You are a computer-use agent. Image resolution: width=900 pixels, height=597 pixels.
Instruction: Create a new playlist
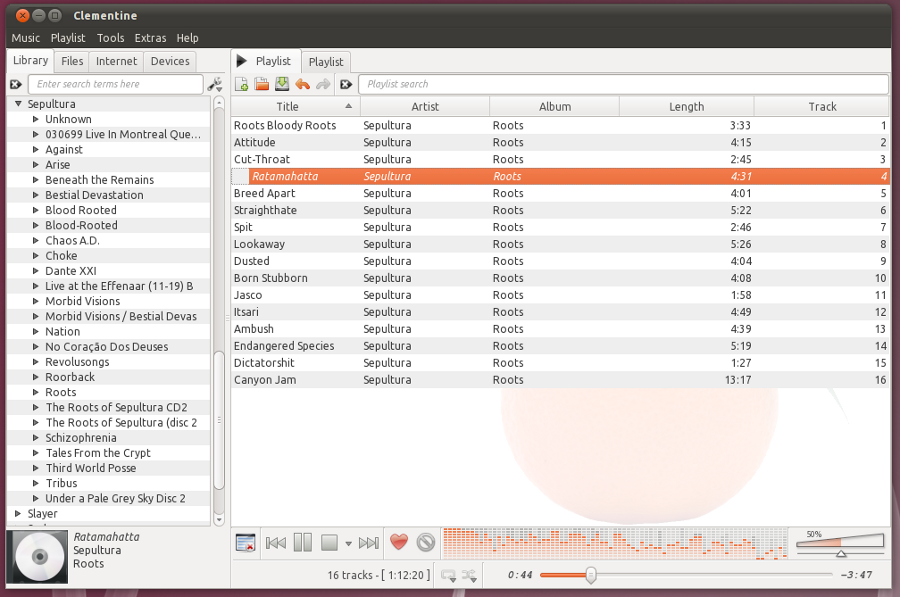coord(241,84)
